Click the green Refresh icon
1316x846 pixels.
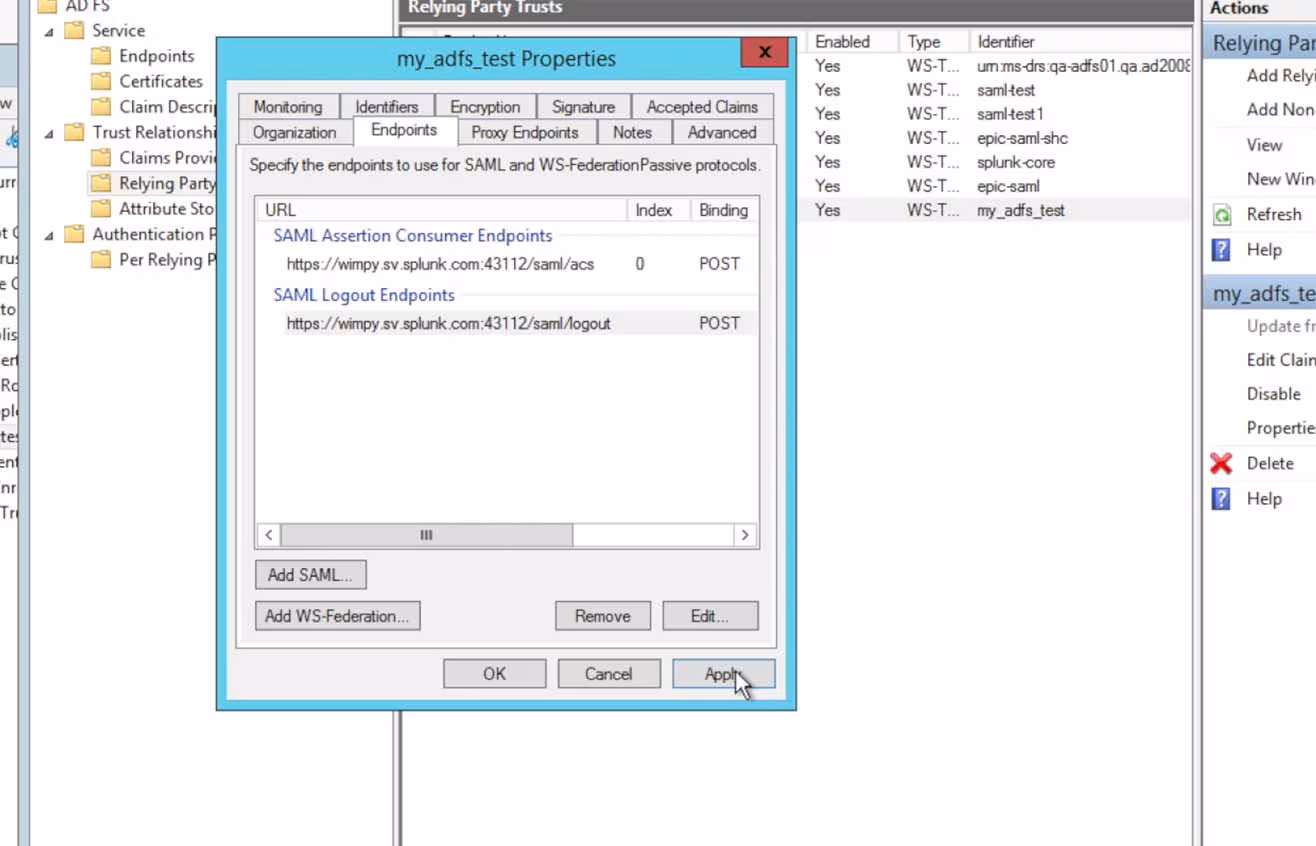click(x=1221, y=214)
